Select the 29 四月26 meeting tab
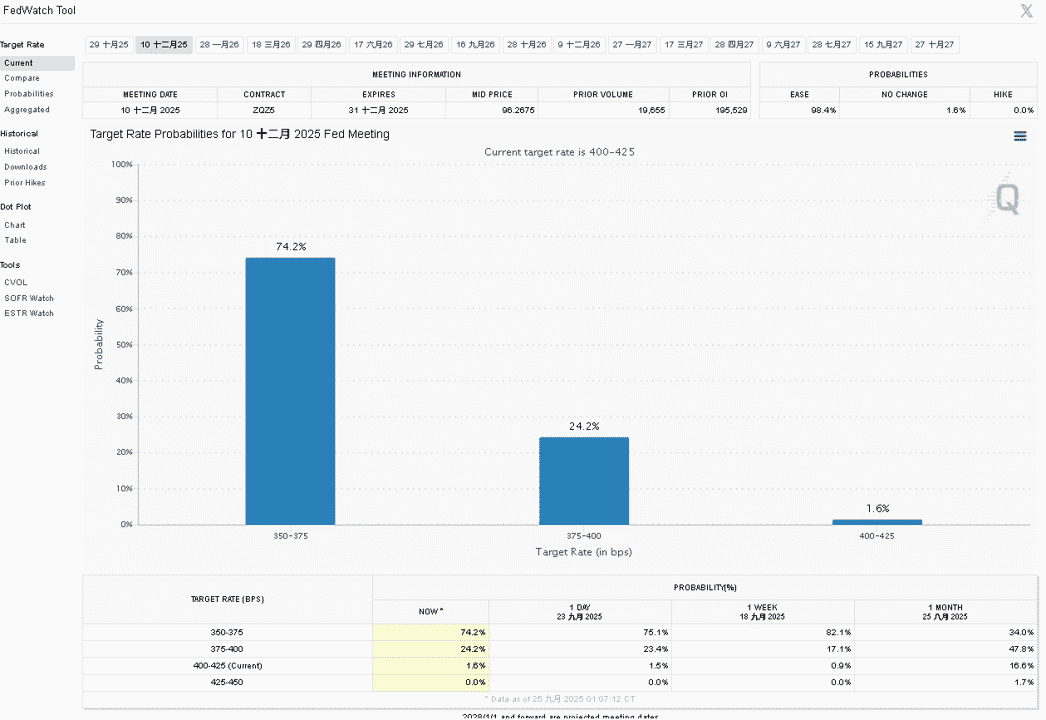This screenshot has width=1046, height=720. (322, 45)
